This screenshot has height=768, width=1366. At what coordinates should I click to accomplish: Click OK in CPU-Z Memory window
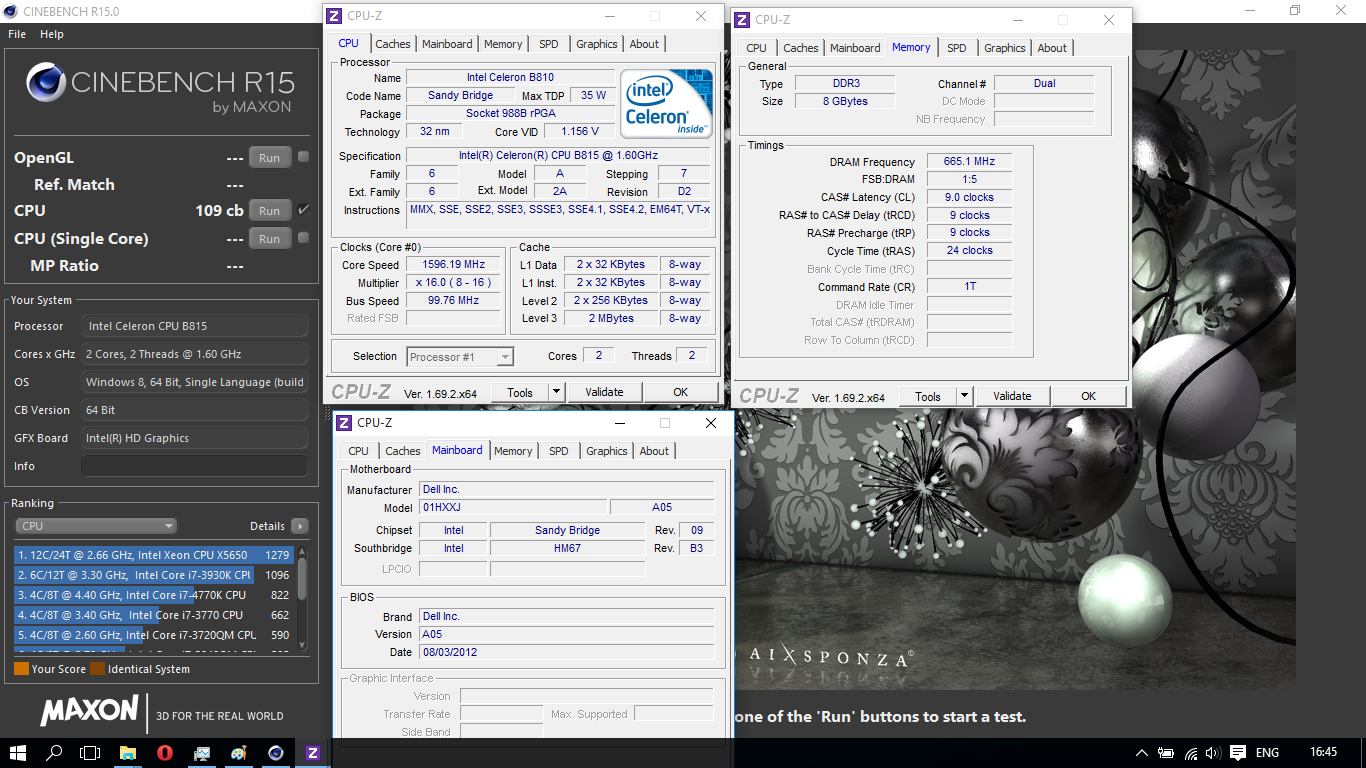pyautogui.click(x=1089, y=396)
